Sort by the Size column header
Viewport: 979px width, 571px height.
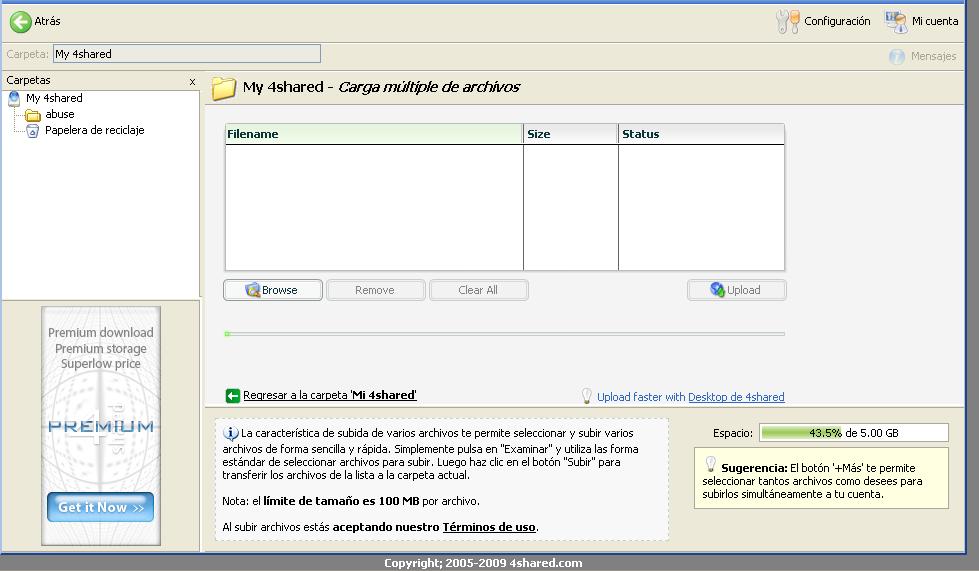571,134
